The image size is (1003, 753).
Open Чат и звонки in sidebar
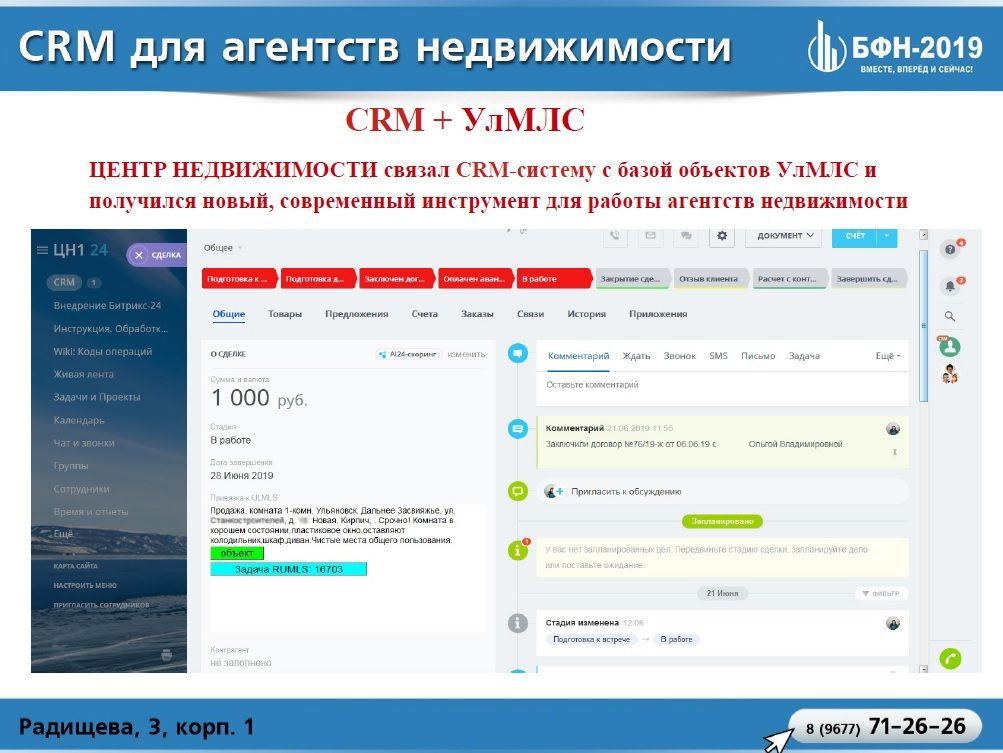pos(84,443)
